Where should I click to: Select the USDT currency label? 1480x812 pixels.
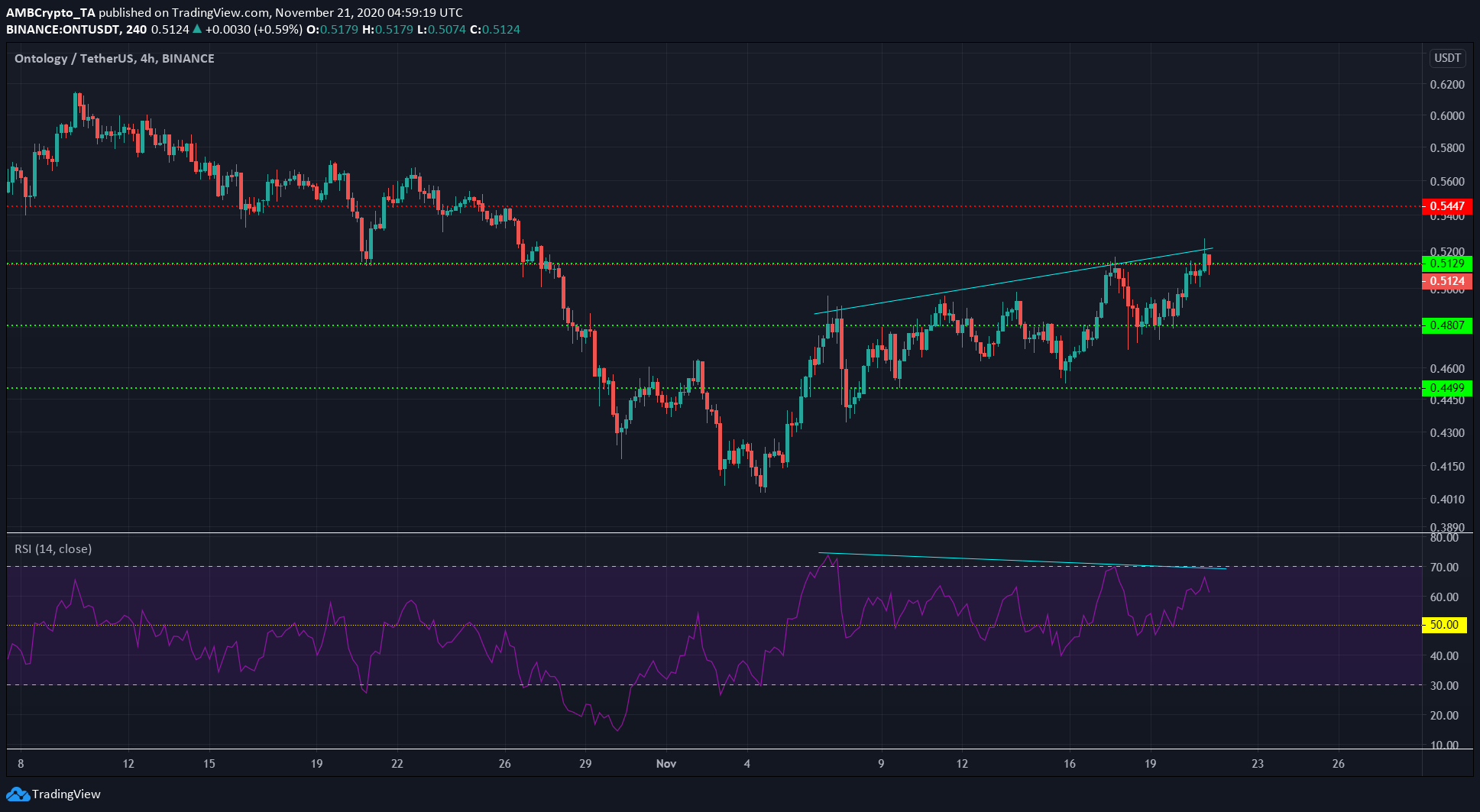[x=1447, y=58]
